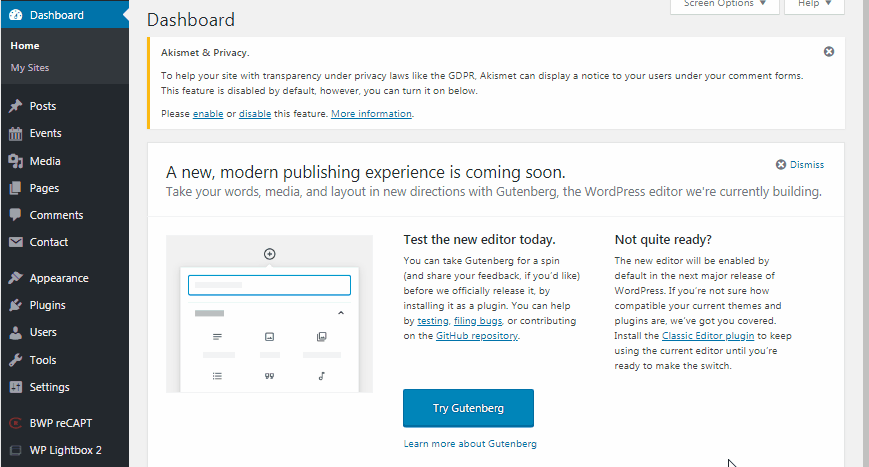Click the Appearance paintbrush icon
The height and width of the screenshot is (467, 869).
tap(16, 278)
